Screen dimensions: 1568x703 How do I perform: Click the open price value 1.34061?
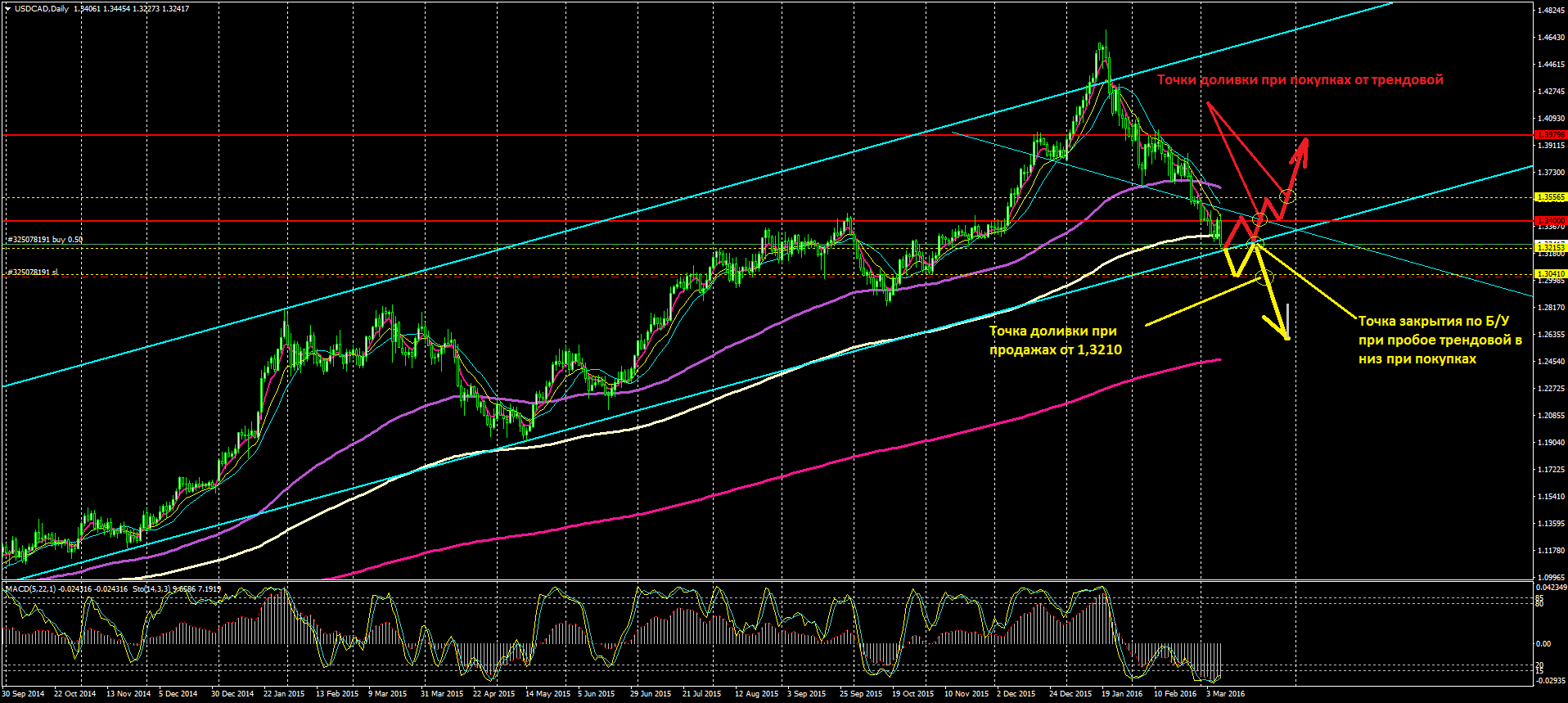pyautogui.click(x=88, y=9)
